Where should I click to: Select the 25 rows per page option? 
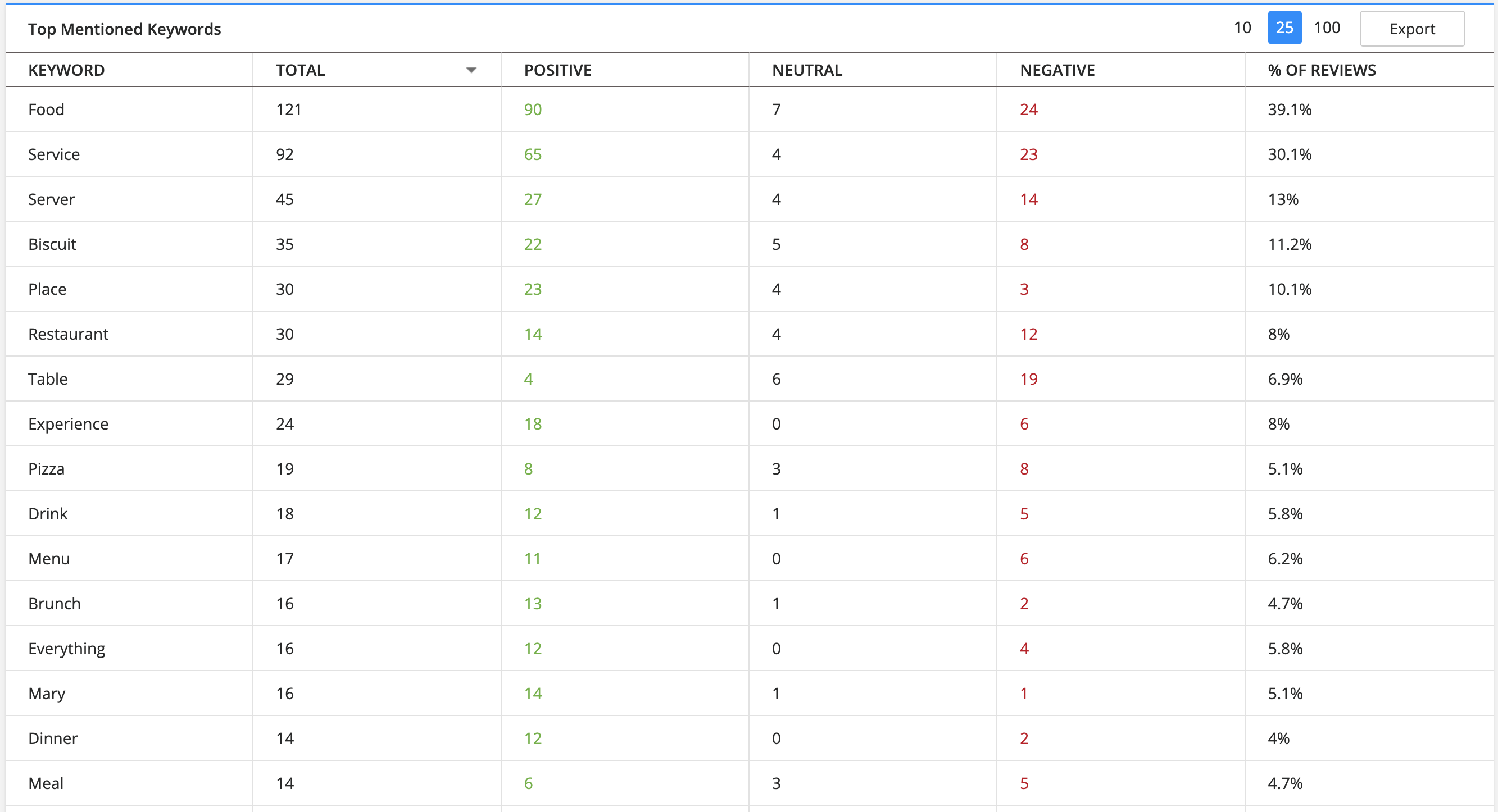1284,28
